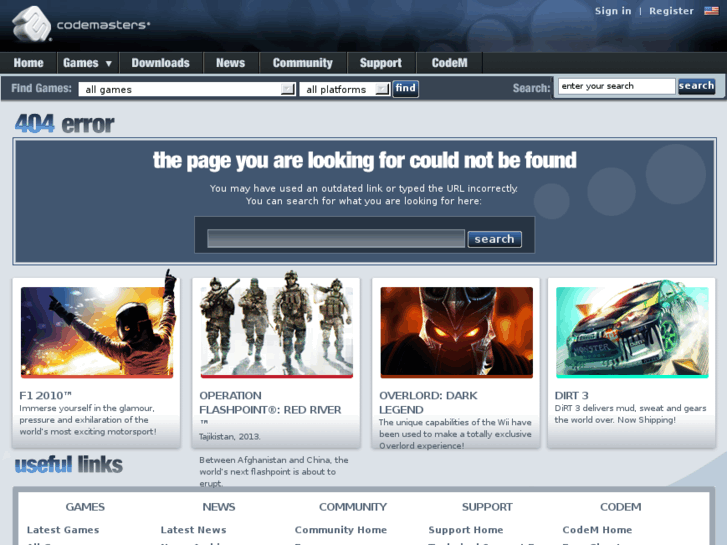Viewport: 727px width, 545px height.
Task: Focus the top 'enter your search' field
Action: 616,86
